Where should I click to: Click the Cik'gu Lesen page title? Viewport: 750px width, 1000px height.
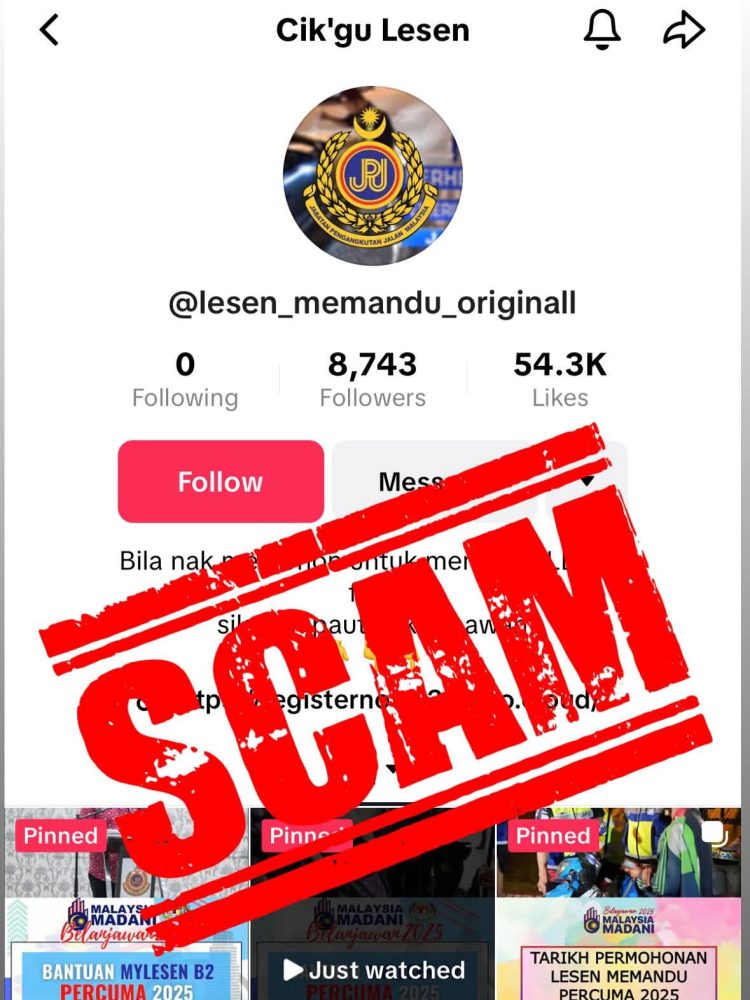point(372,30)
